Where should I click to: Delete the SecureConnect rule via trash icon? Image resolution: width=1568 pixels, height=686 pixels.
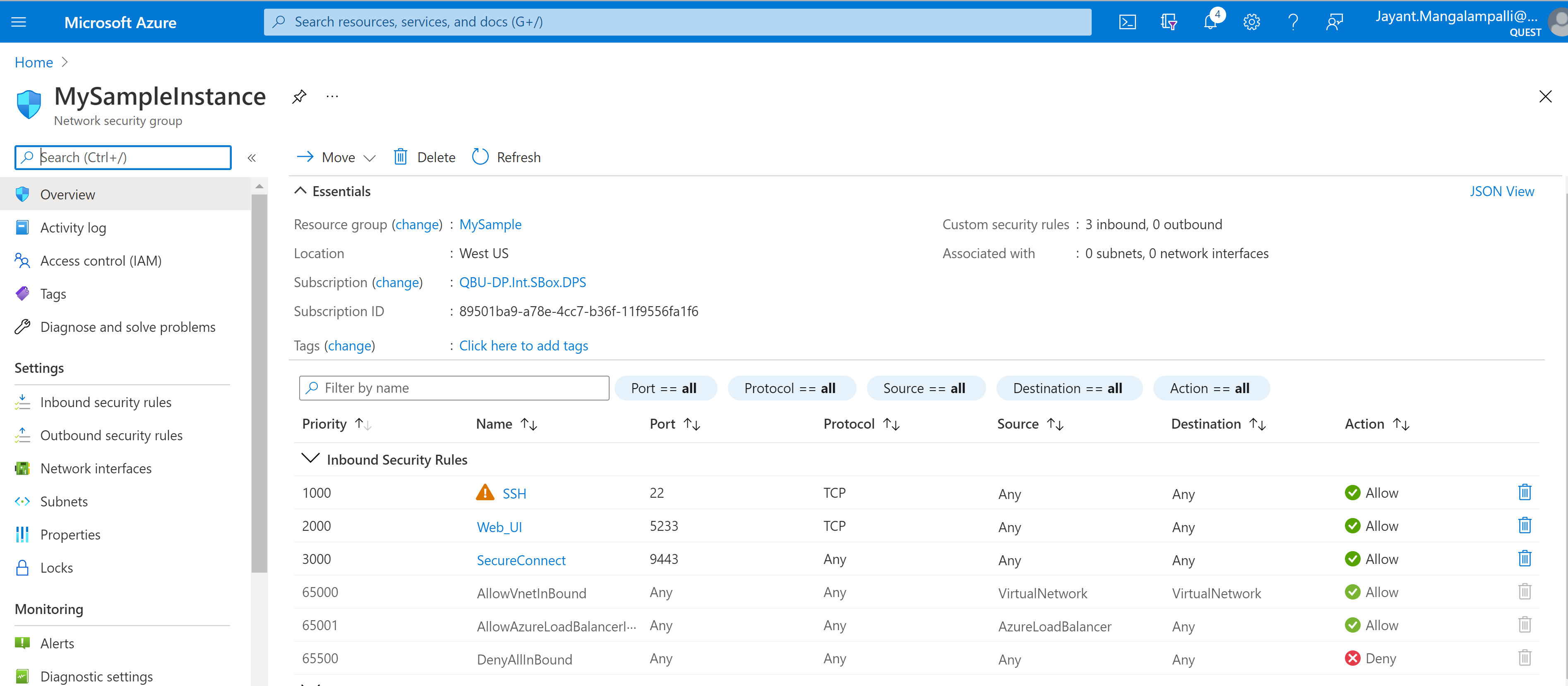point(1524,559)
